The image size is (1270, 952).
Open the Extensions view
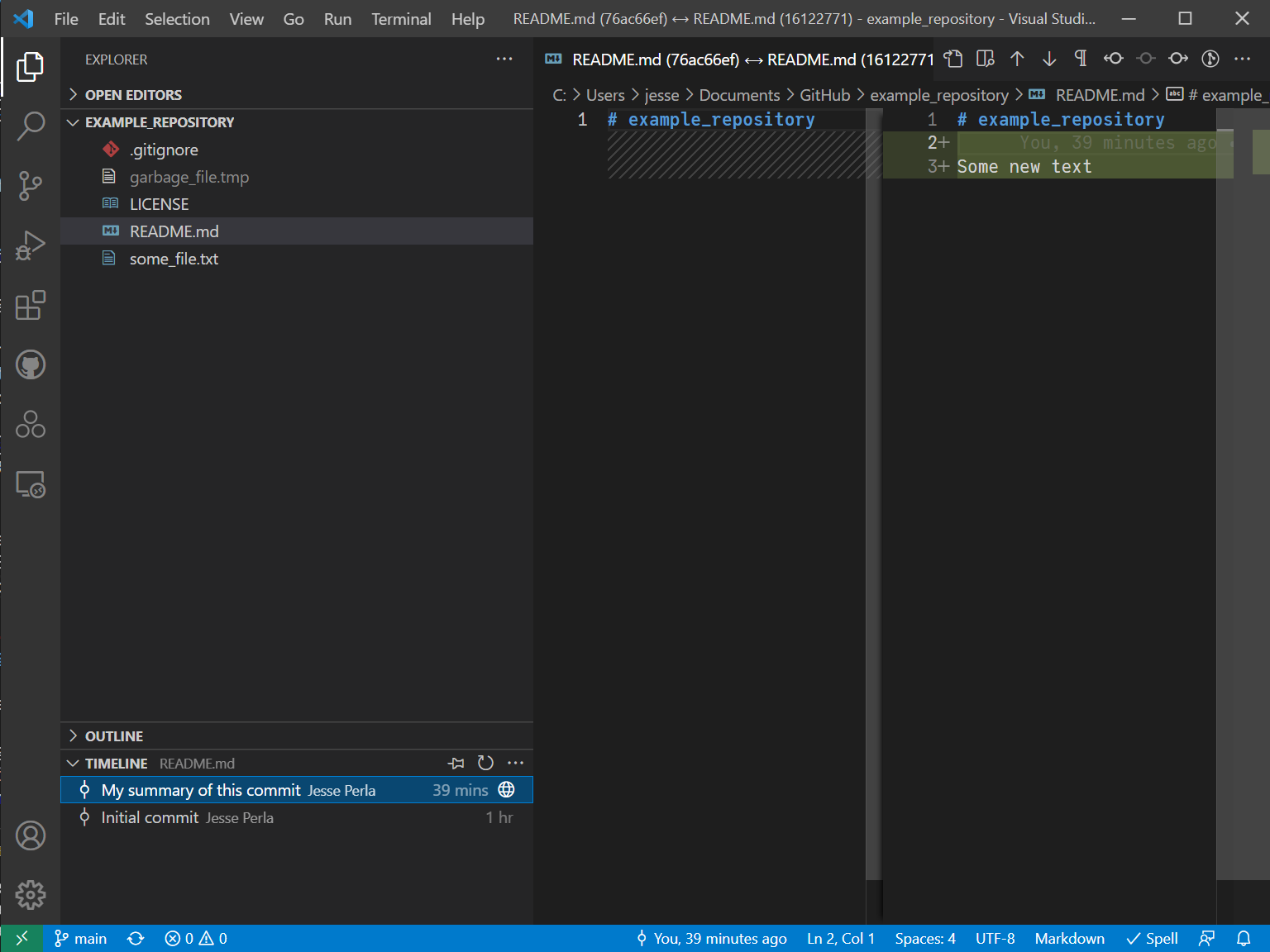tap(31, 305)
